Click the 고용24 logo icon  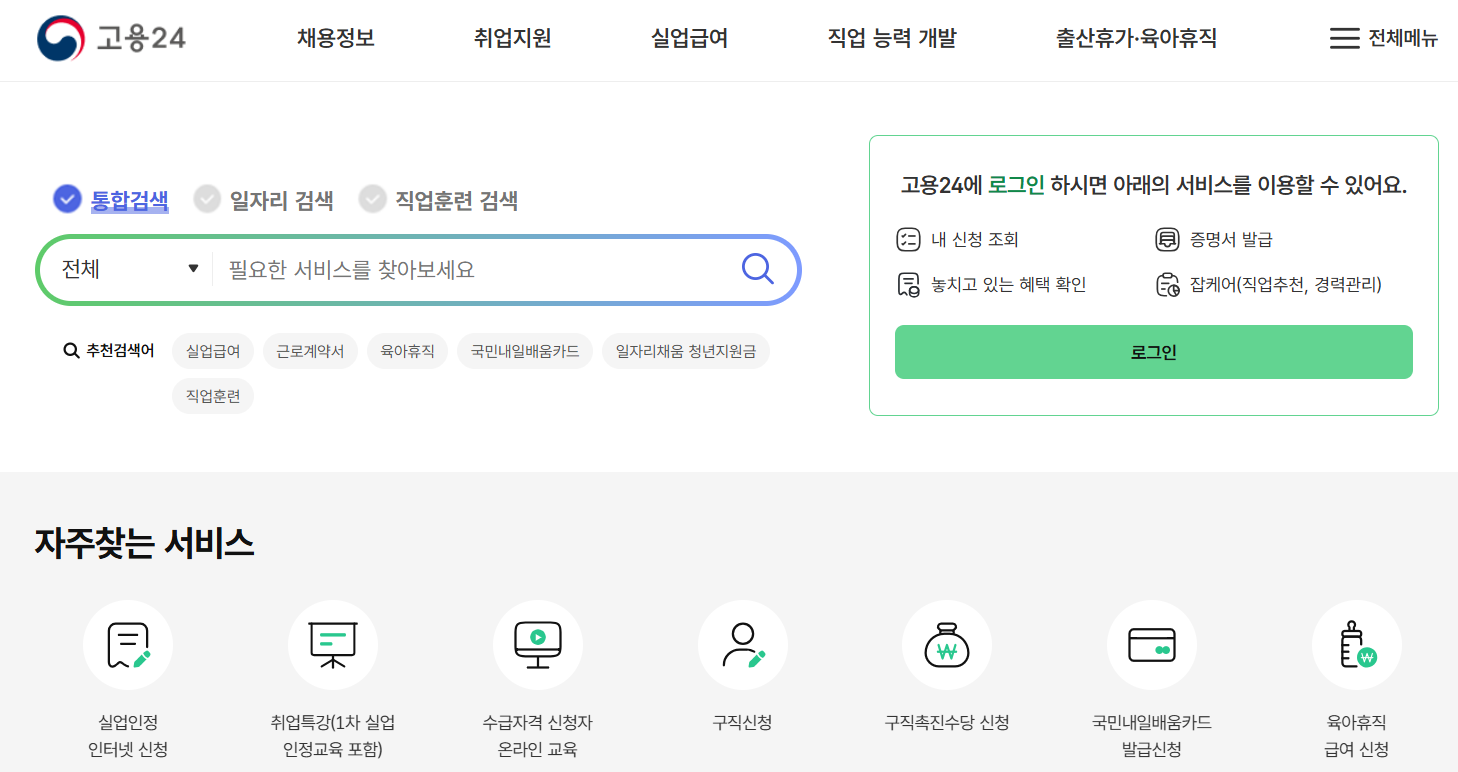pos(58,39)
